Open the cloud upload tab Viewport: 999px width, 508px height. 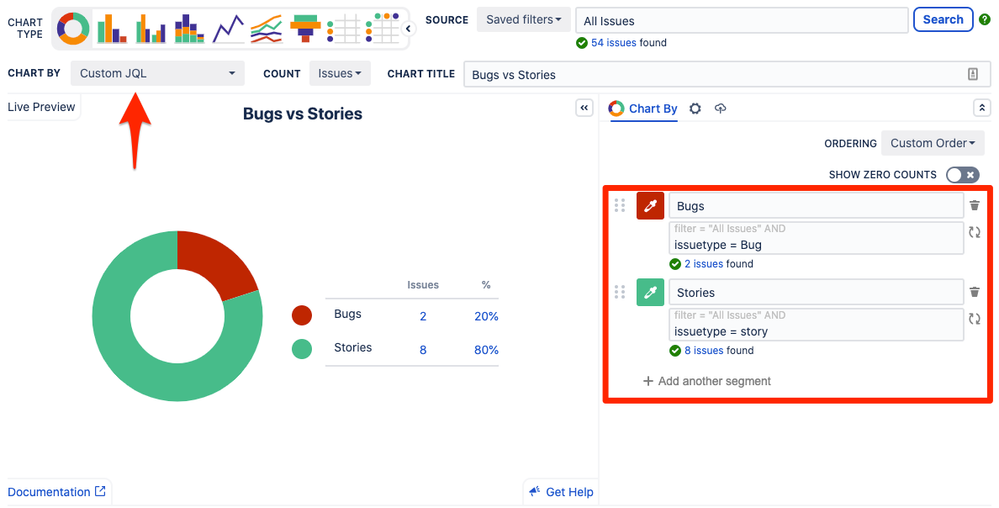tap(720, 108)
